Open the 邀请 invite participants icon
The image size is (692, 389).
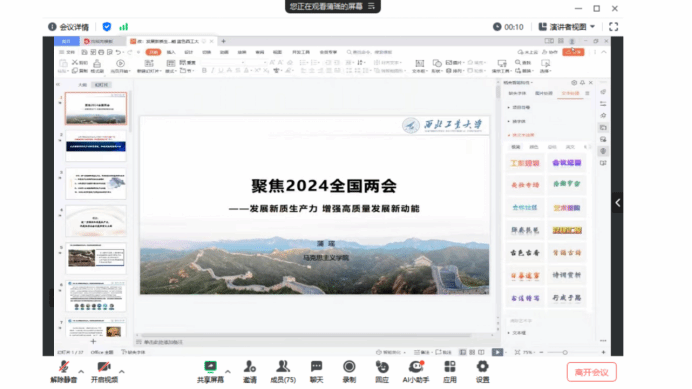point(250,371)
